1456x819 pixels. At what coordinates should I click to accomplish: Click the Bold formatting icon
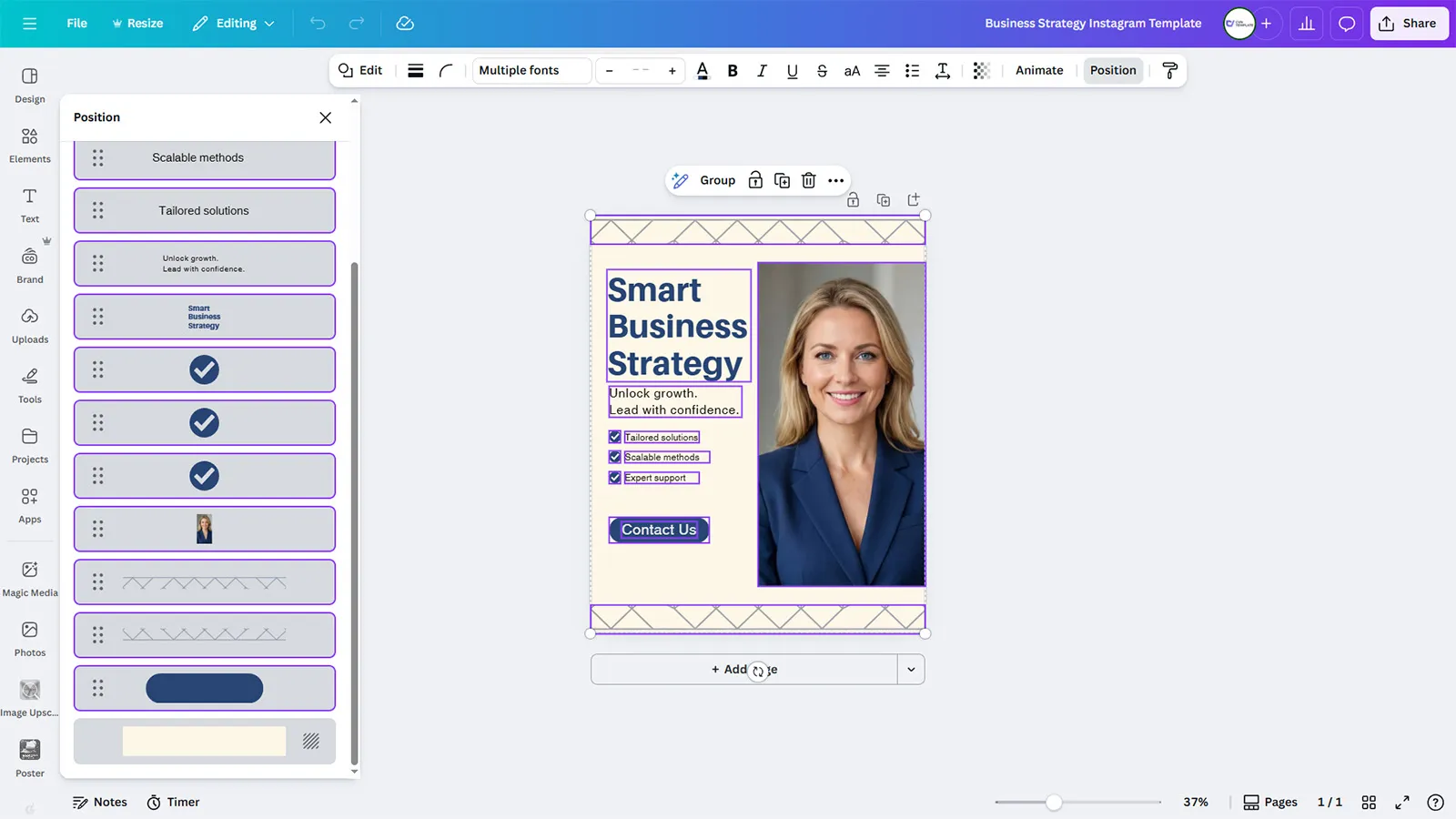732,71
